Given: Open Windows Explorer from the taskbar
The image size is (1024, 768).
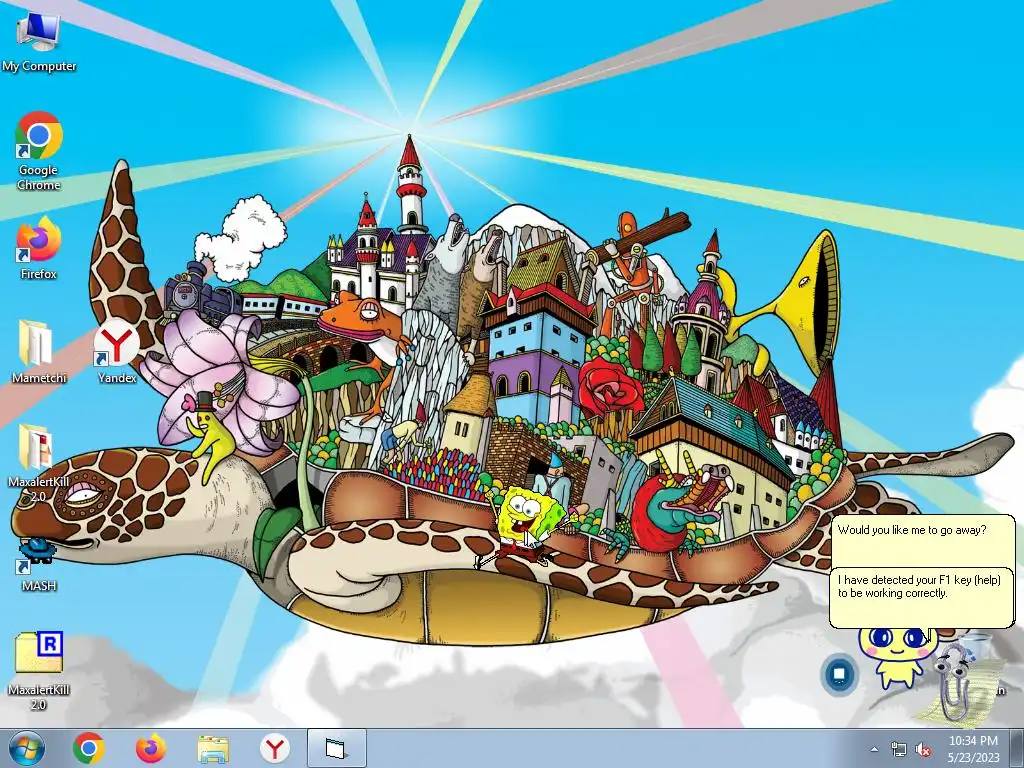Looking at the screenshot, I should [x=213, y=749].
